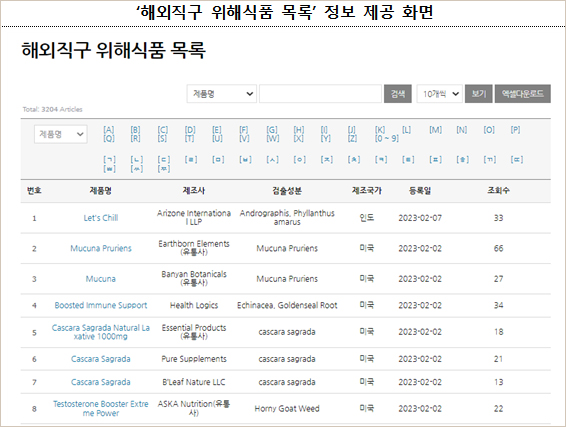566x427 pixels.
Task: Click the Arizone International LLP manufacturer cell
Action: (x=194, y=218)
